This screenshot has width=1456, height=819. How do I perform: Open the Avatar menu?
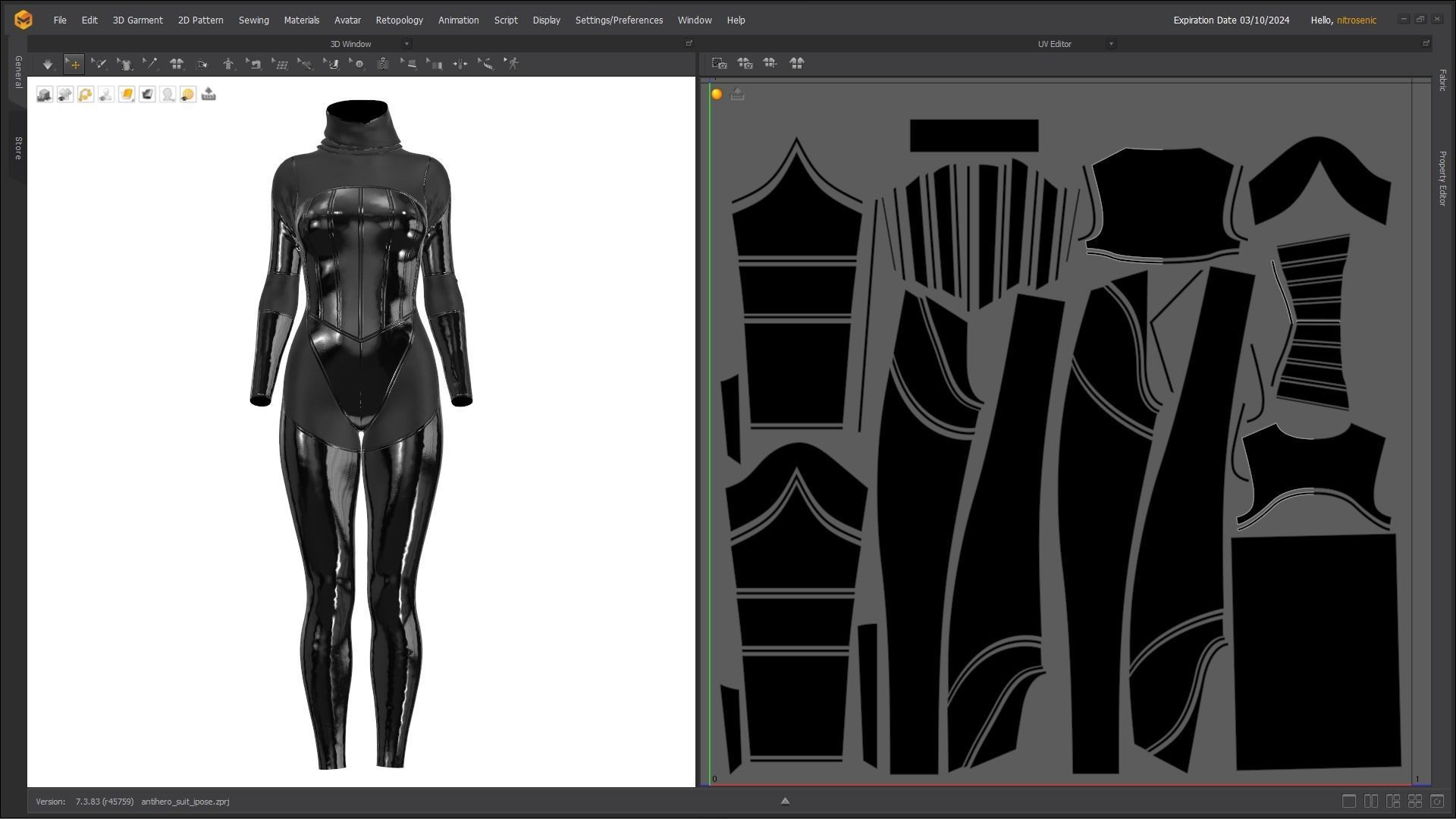click(x=347, y=20)
